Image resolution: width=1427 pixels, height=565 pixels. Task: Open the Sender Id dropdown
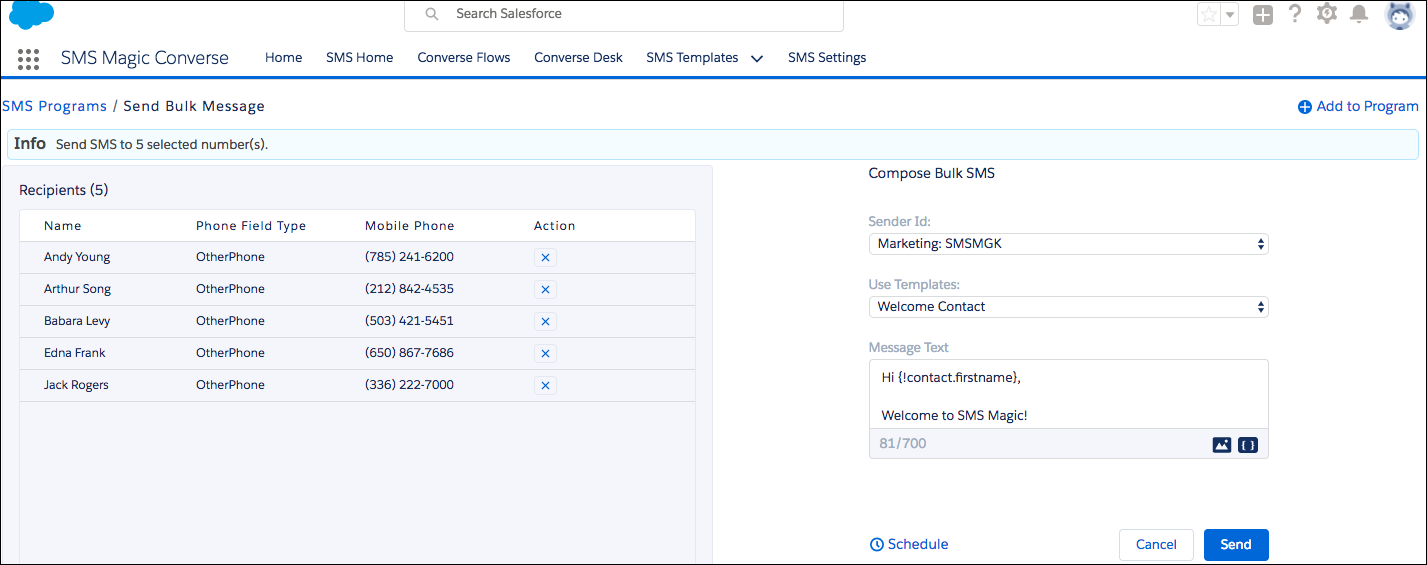[x=1068, y=243]
